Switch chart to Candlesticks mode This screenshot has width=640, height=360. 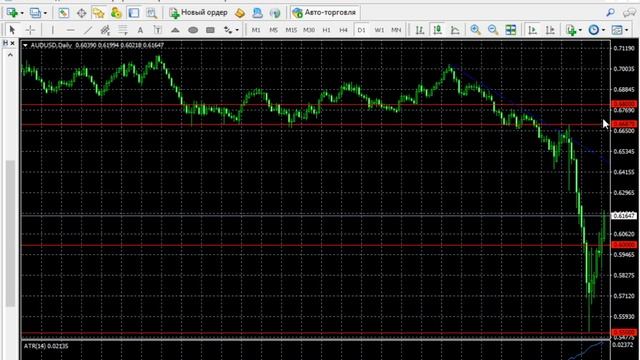[438, 30]
